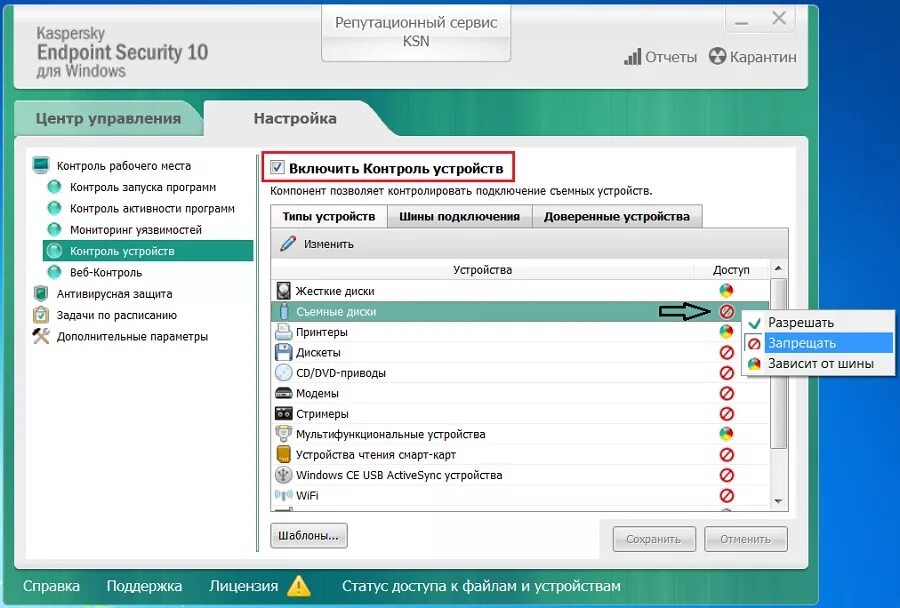Click the Scheduled tasks clipboard icon

pos(41,315)
